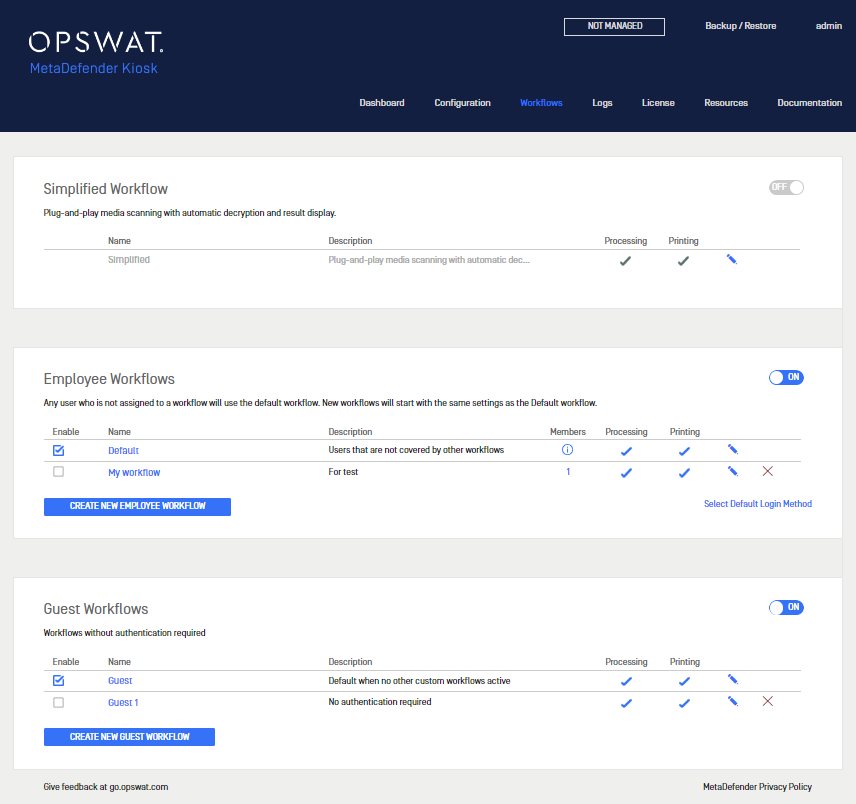Uncheck the Guest workflow enable checkbox
Image resolution: width=856 pixels, height=804 pixels.
(x=58, y=681)
